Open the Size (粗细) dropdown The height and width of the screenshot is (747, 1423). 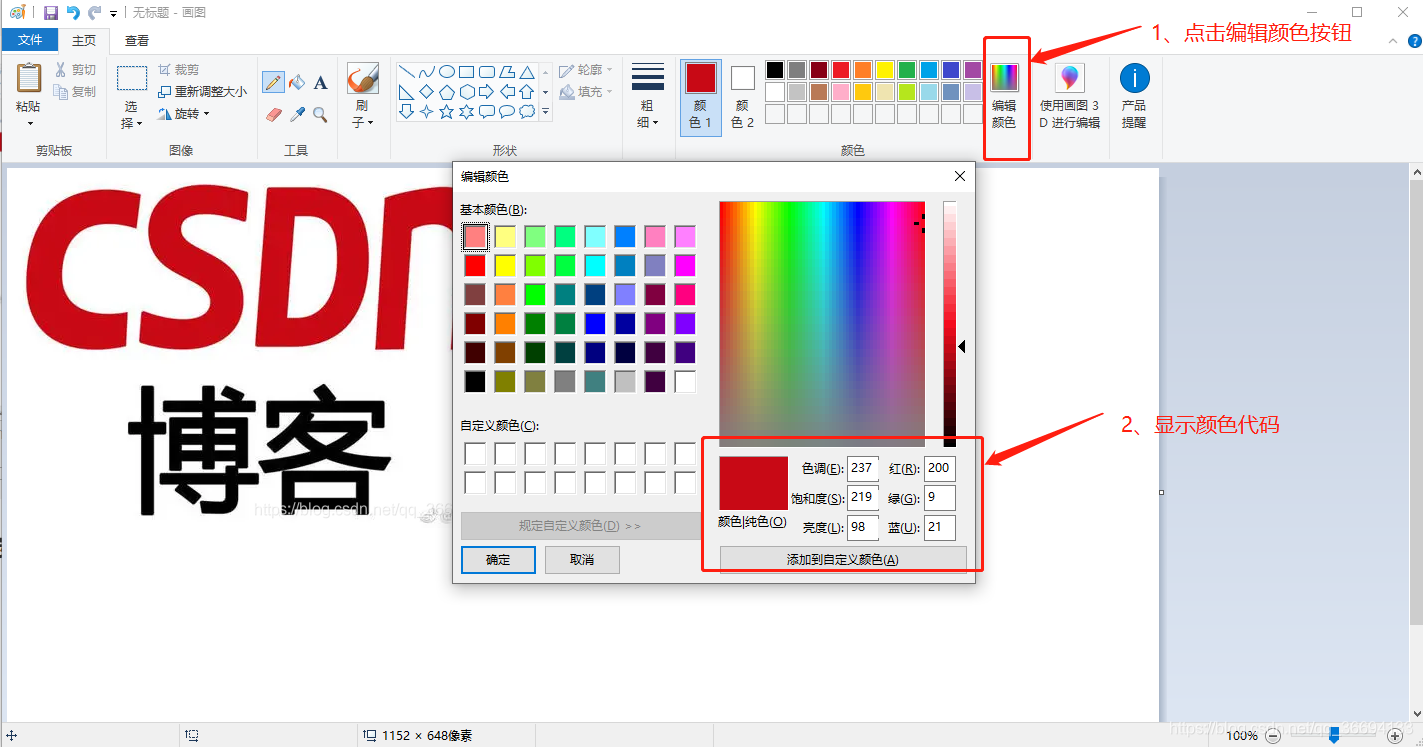click(648, 113)
